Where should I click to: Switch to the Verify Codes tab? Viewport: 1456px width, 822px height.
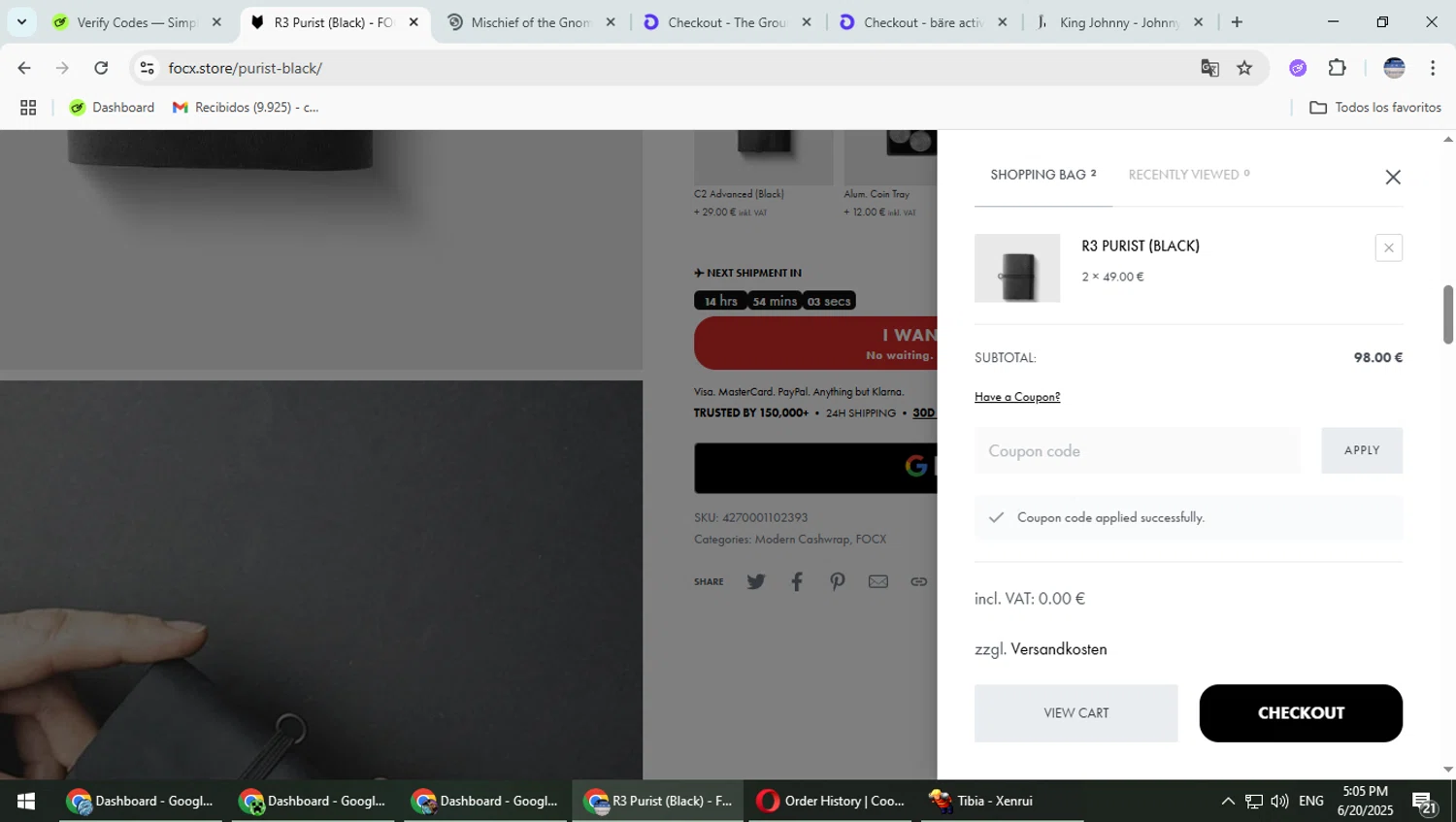point(136,22)
